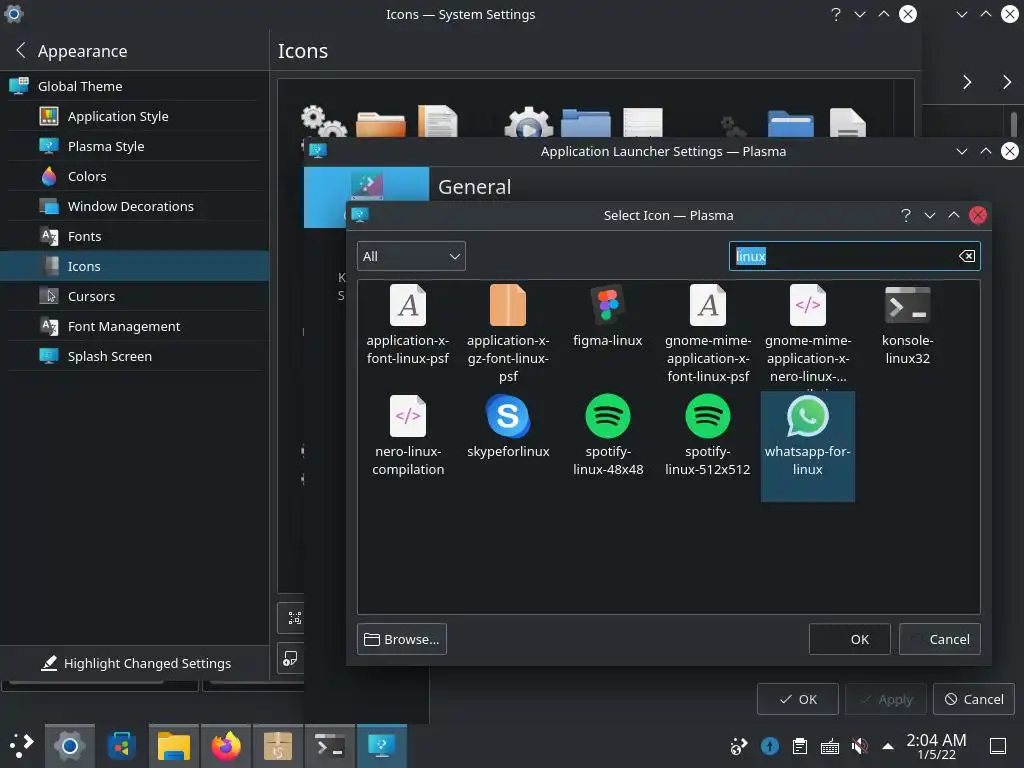Open Konsole terminal from taskbar
The image size is (1024, 768).
[x=330, y=746]
